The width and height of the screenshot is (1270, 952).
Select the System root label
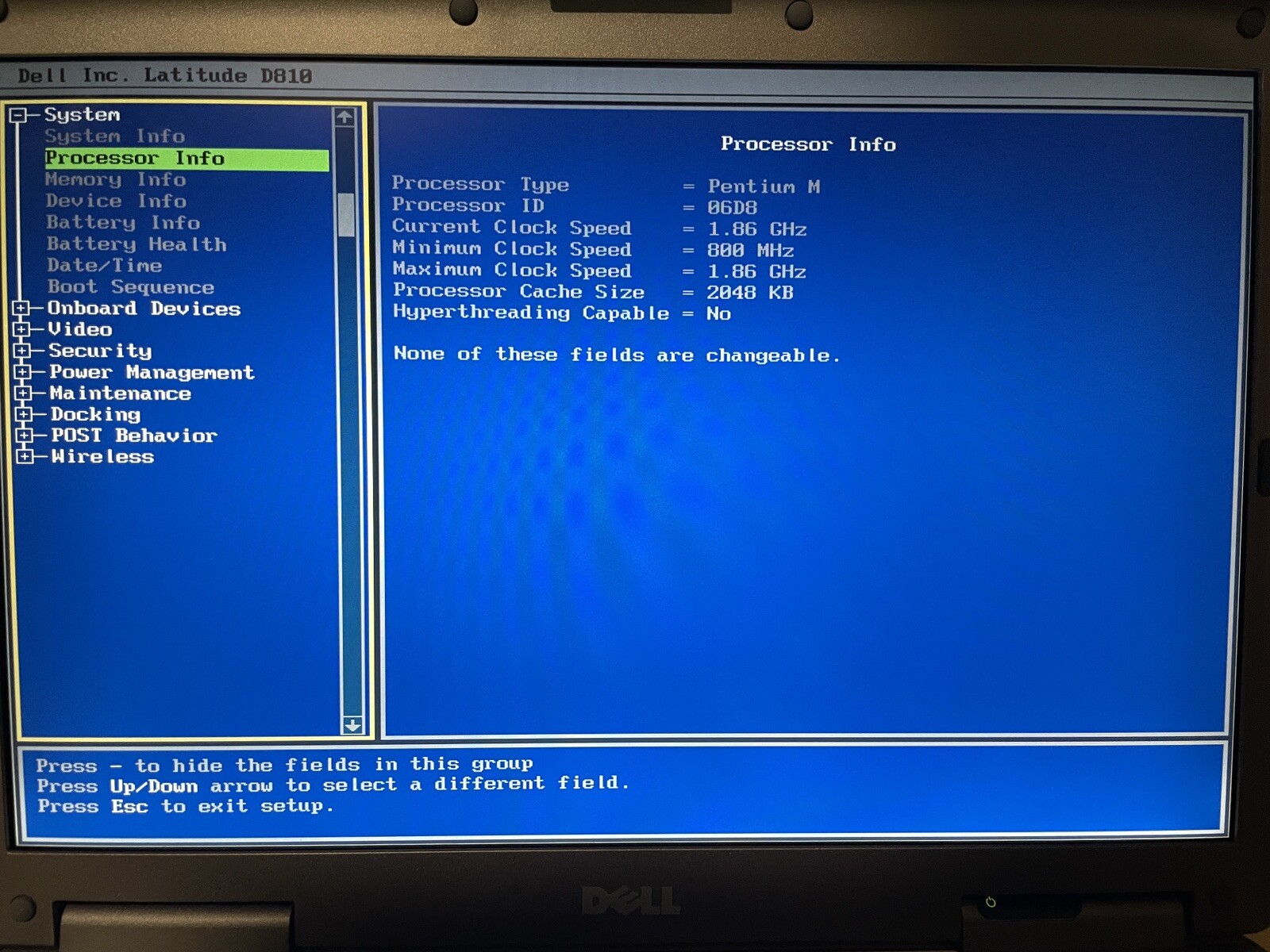point(82,115)
